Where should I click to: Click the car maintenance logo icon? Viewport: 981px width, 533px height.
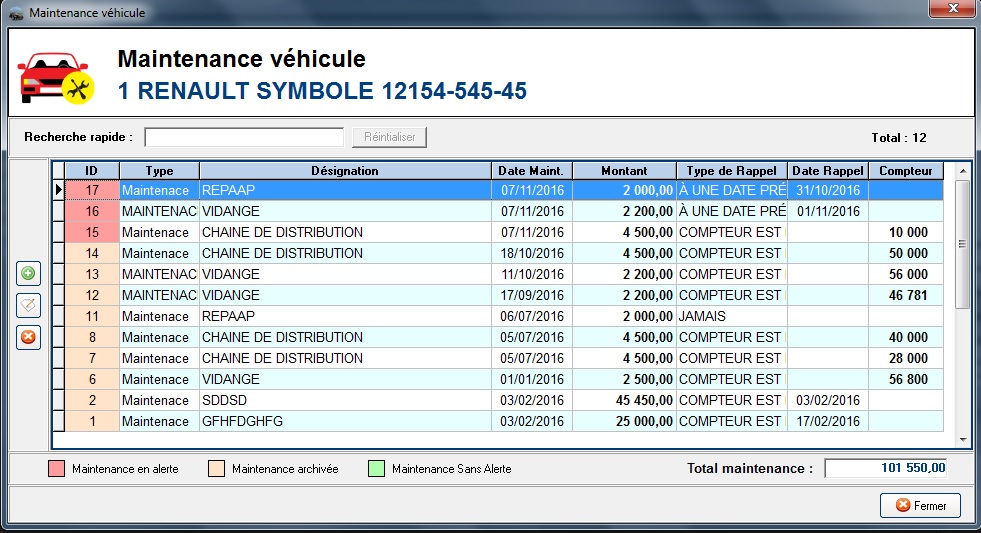55,77
